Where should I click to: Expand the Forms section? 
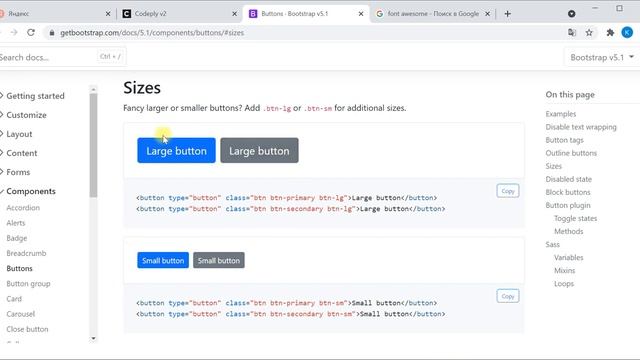[18, 172]
